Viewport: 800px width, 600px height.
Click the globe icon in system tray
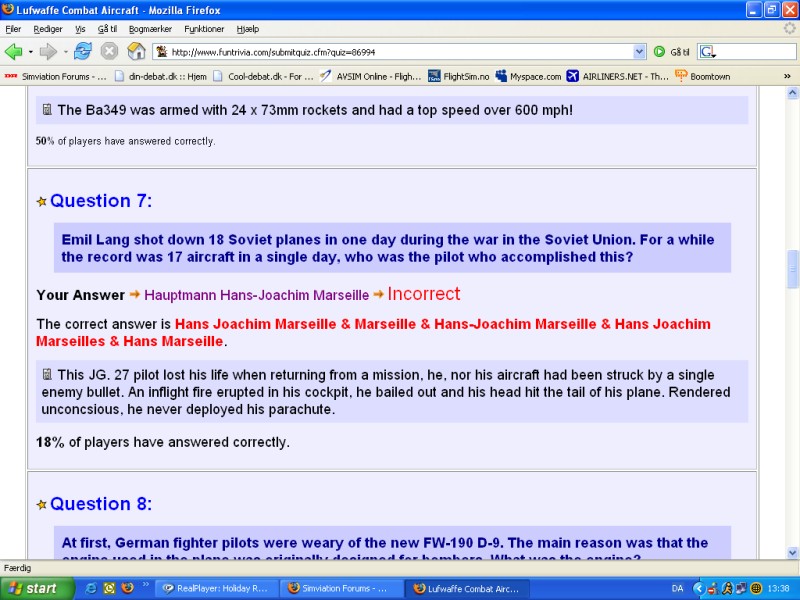click(x=757, y=589)
